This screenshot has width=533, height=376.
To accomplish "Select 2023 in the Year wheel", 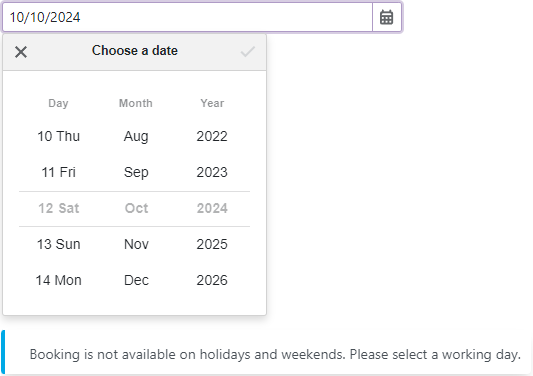I will tap(212, 172).
